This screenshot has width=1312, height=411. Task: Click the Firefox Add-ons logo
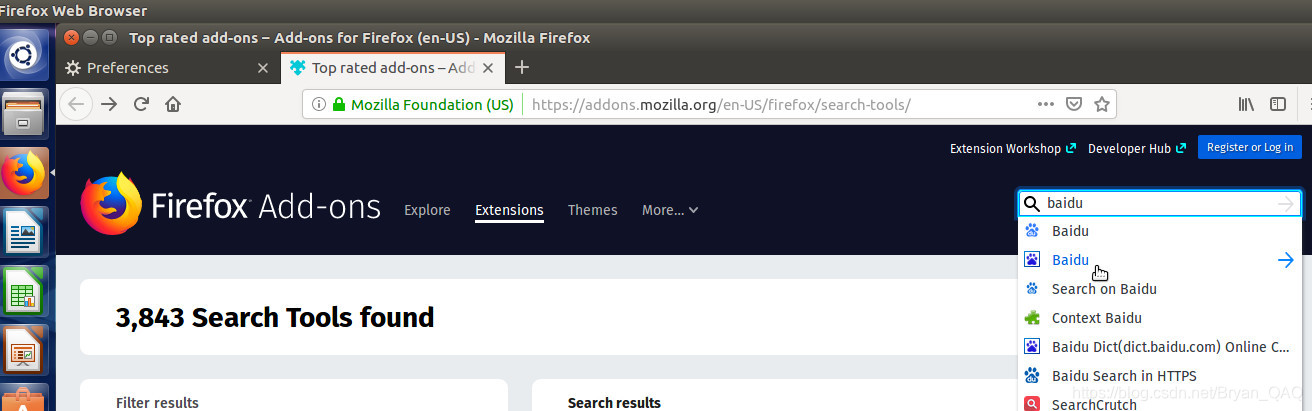coord(231,206)
